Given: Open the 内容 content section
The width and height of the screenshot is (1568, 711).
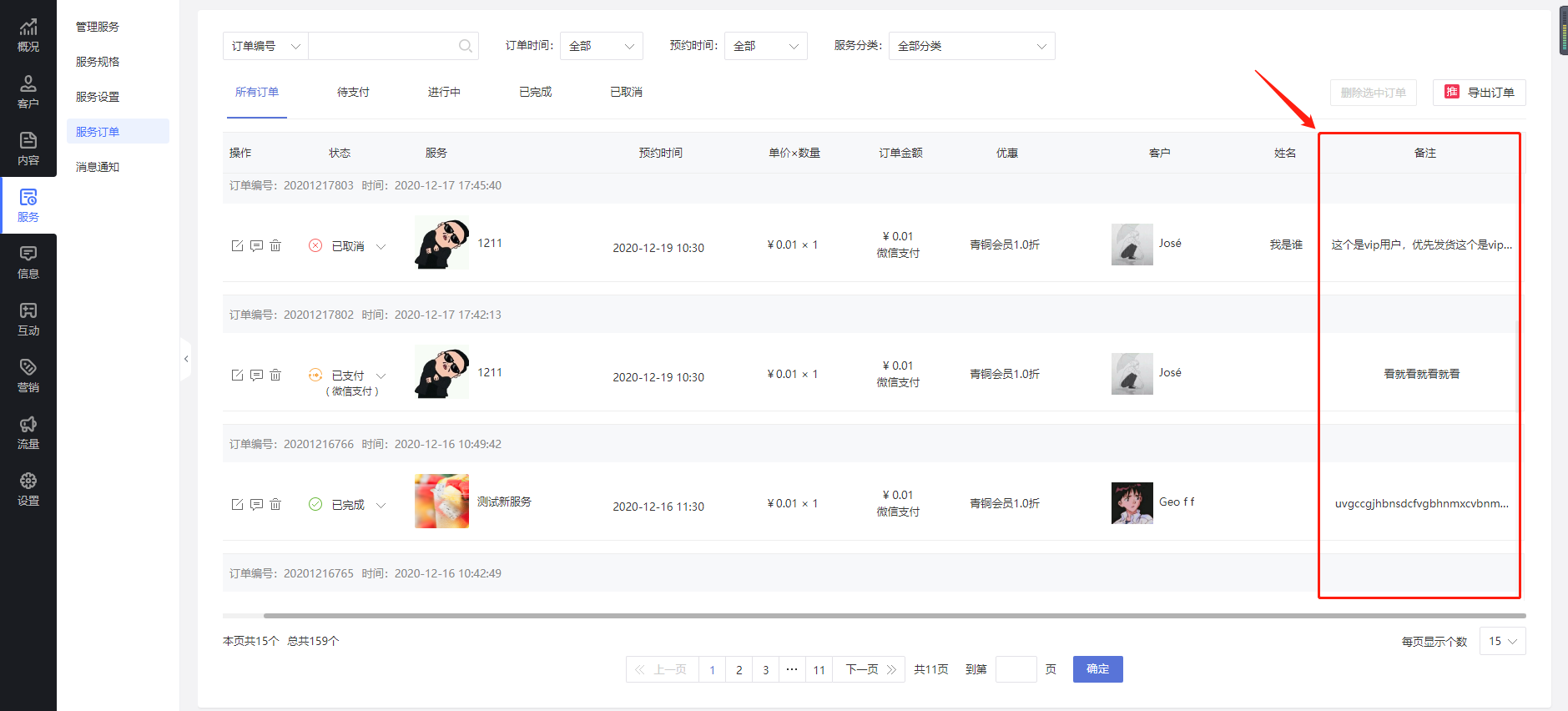Looking at the screenshot, I should tap(28, 149).
